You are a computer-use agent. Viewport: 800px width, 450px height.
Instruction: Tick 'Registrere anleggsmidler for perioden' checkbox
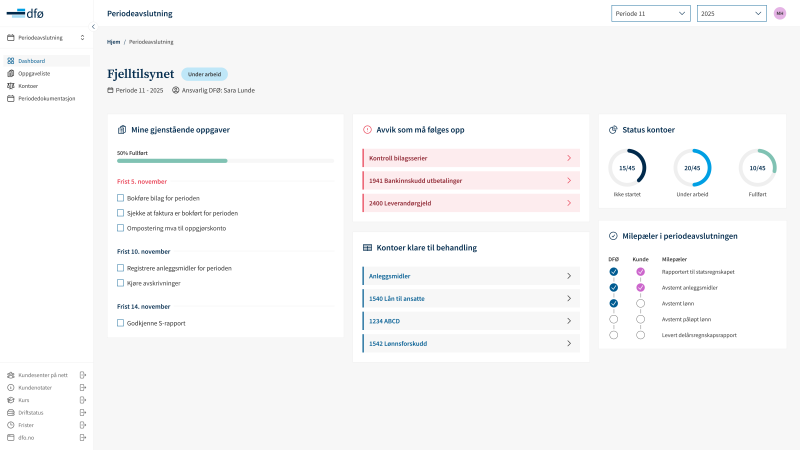pyautogui.click(x=120, y=268)
